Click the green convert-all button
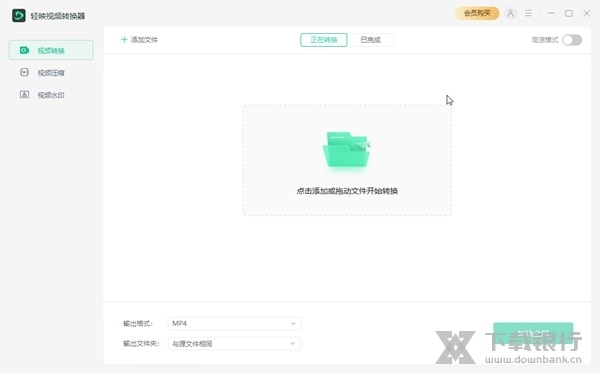Image resolution: width=600 pixels, height=373 pixels. 533,333
